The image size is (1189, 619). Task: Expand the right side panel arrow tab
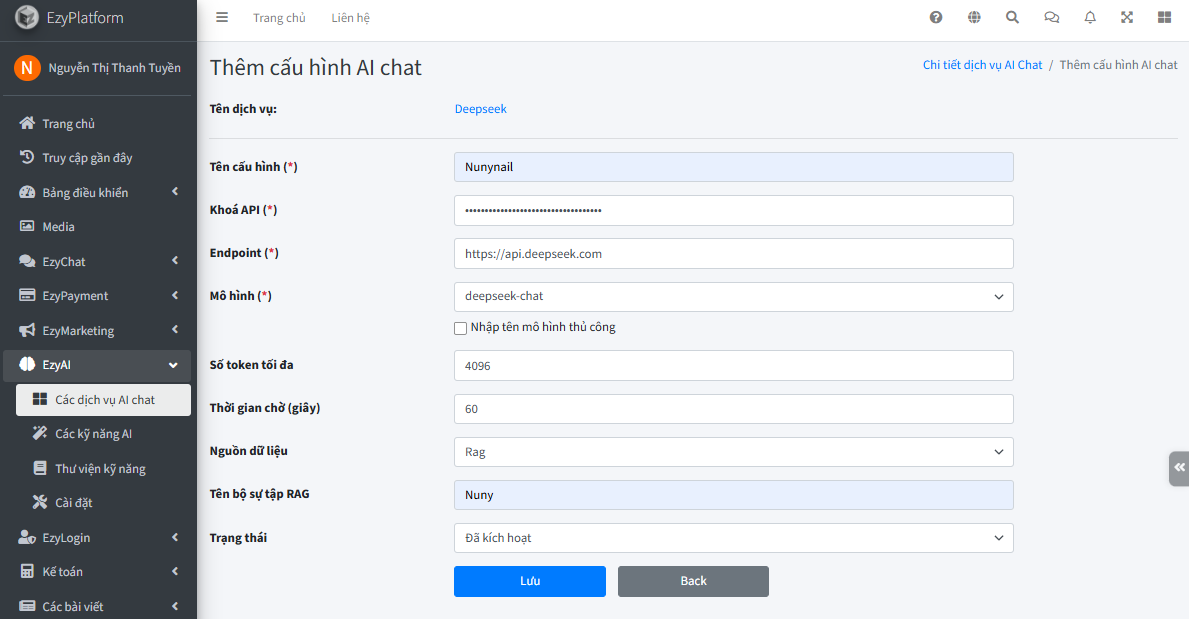point(1179,468)
